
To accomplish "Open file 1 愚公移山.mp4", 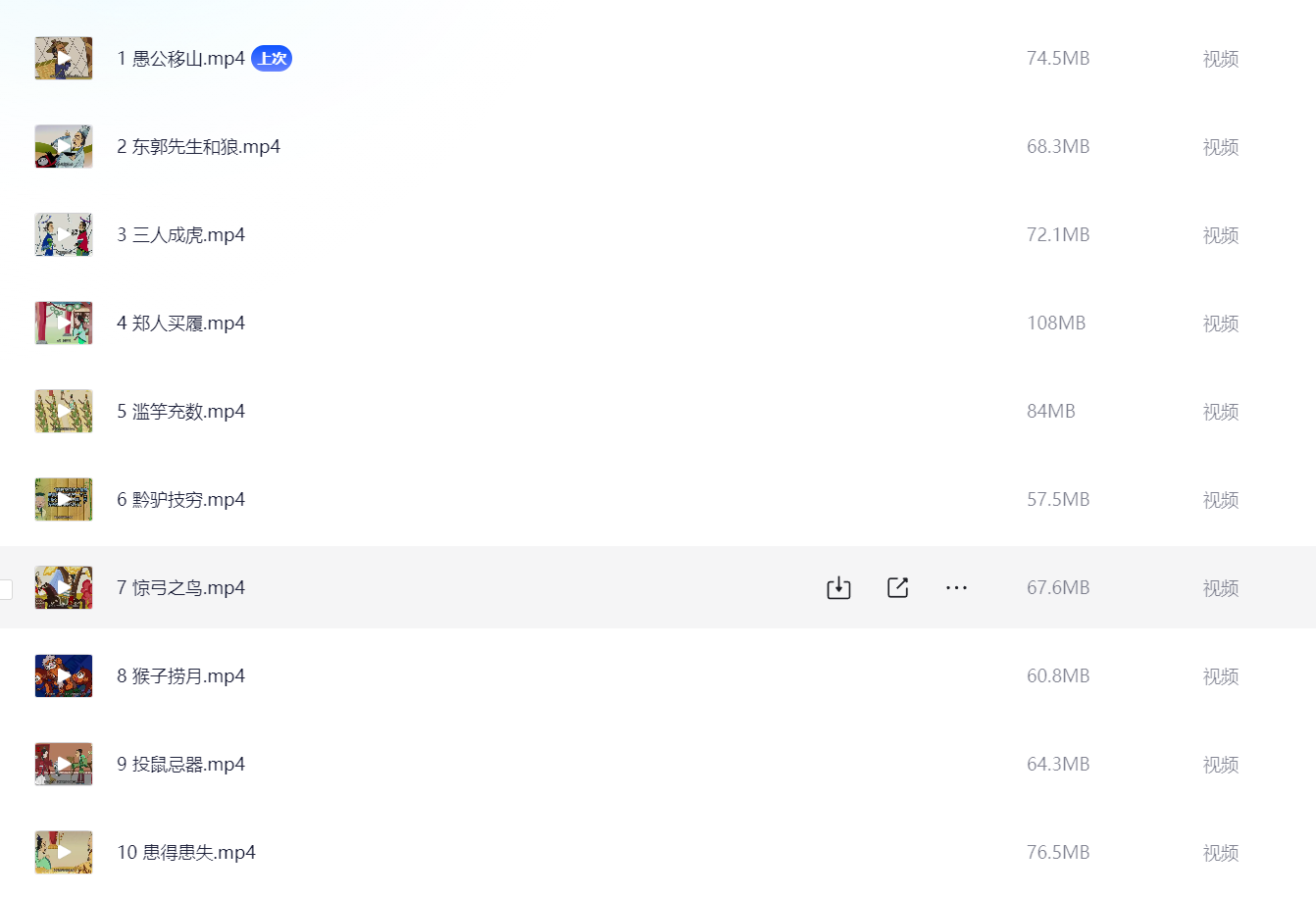I will click(180, 59).
